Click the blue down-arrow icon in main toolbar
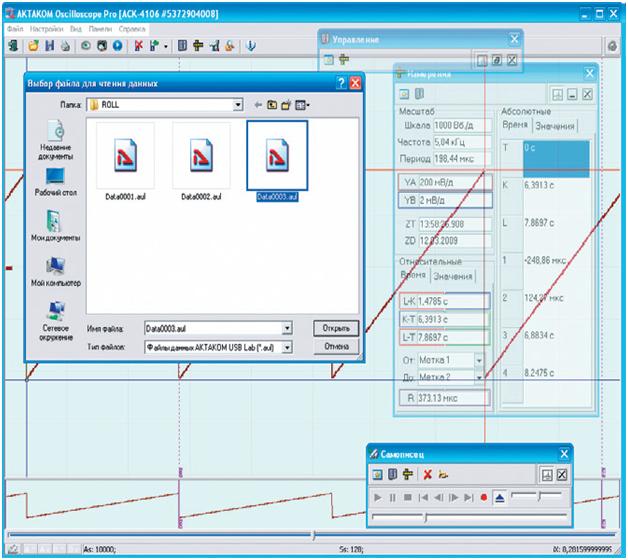628x560 pixels. (251, 46)
